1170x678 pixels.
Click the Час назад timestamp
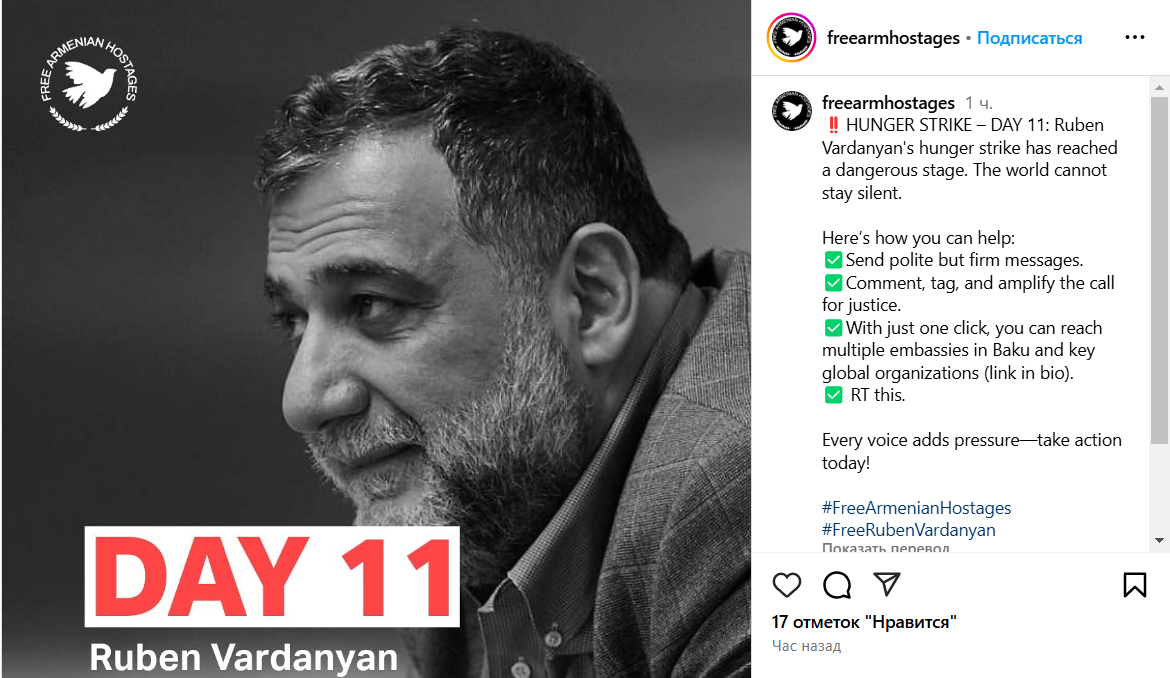[807, 646]
